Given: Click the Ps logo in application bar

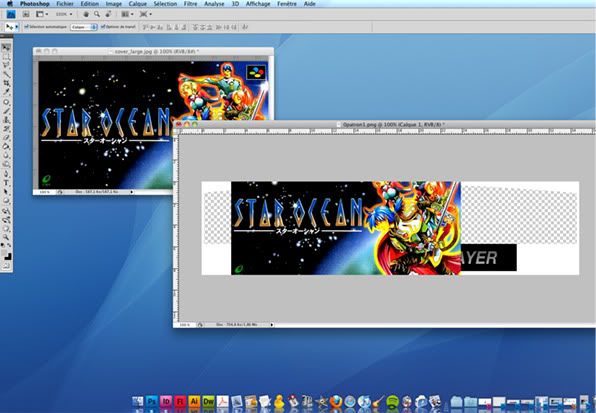Looking at the screenshot, I should [11, 14].
